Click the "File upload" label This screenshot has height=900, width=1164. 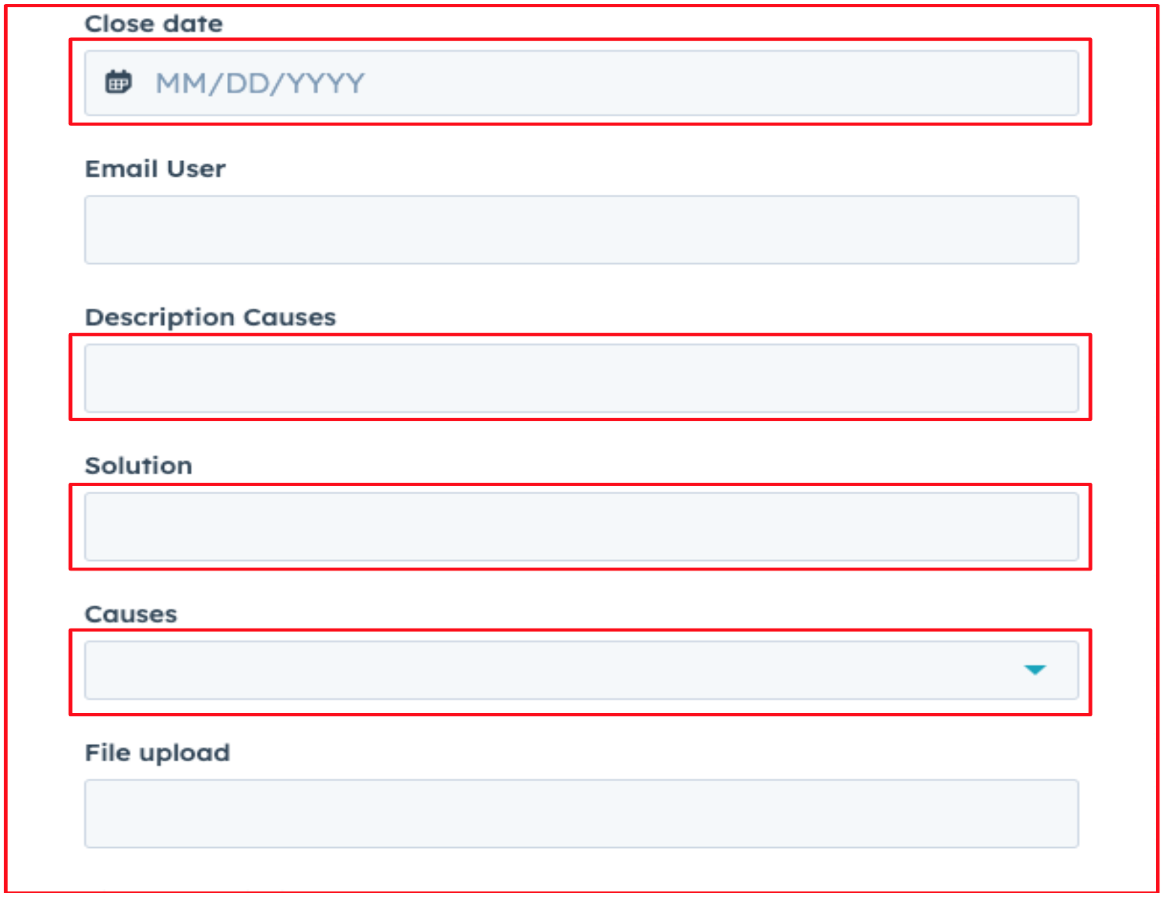[157, 752]
